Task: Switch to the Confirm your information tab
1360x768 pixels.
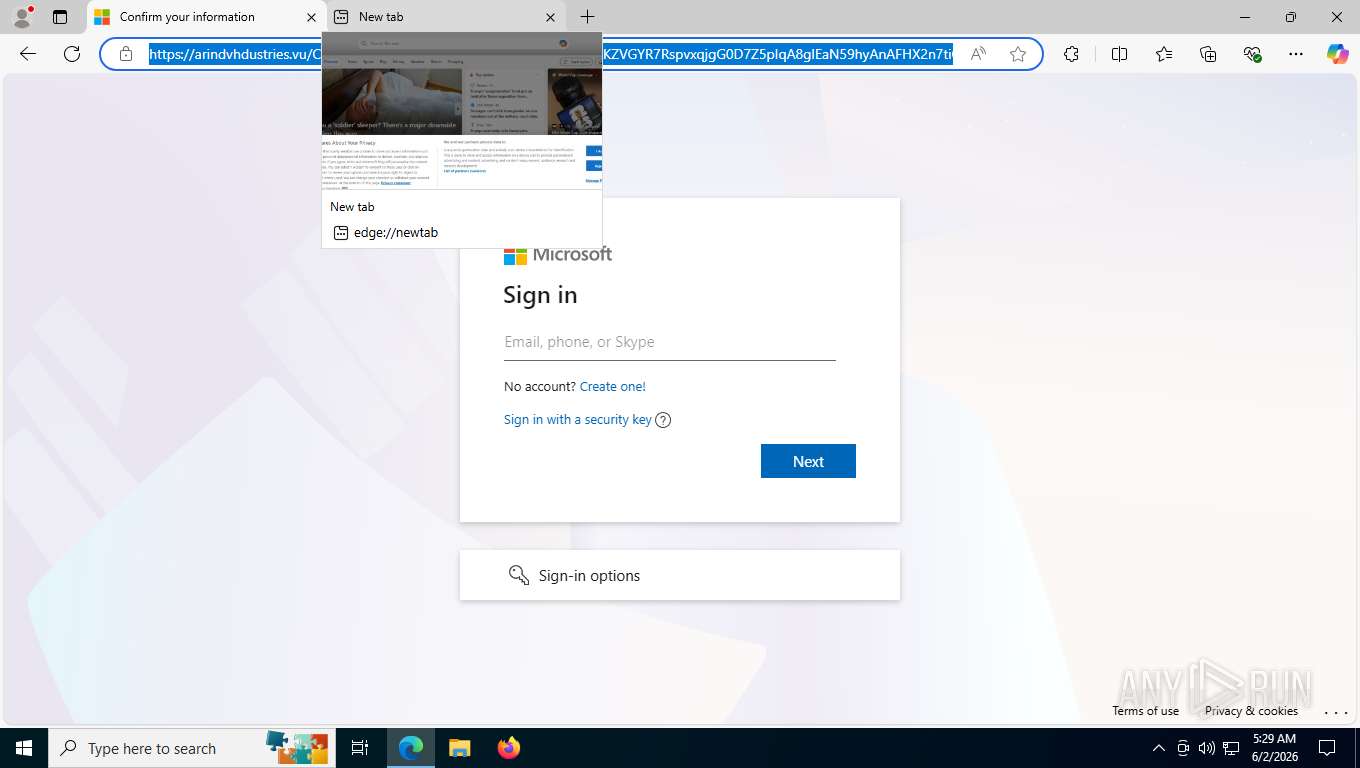Action: pos(205,17)
